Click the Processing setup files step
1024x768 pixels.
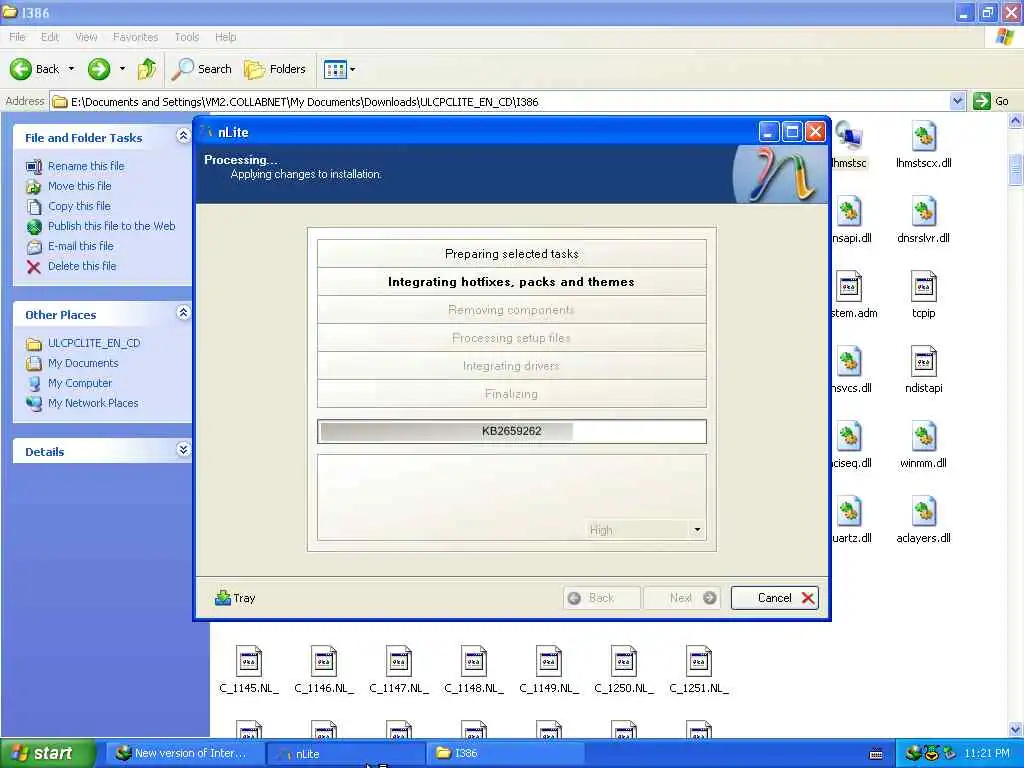pos(511,338)
